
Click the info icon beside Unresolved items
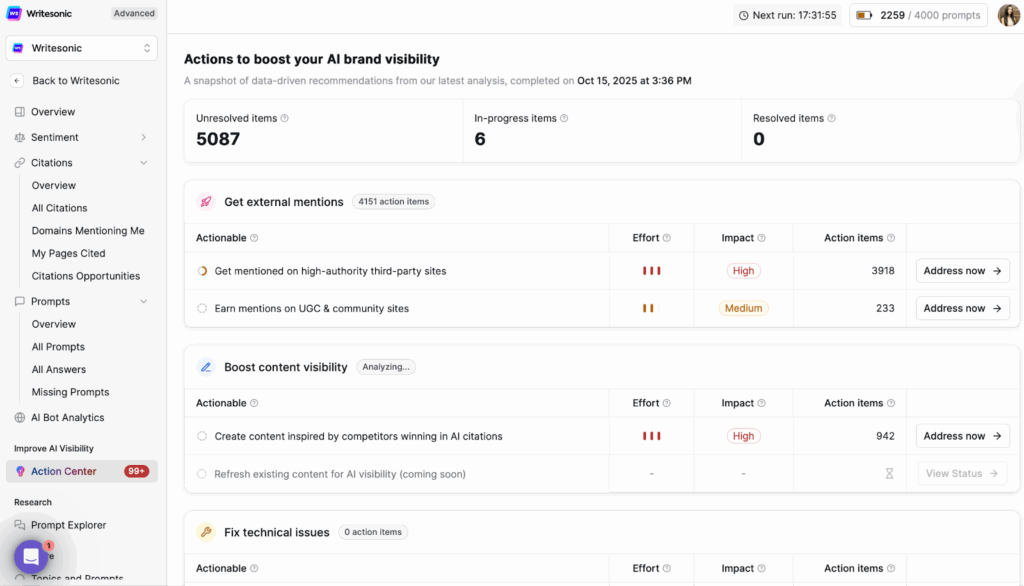pos(285,118)
